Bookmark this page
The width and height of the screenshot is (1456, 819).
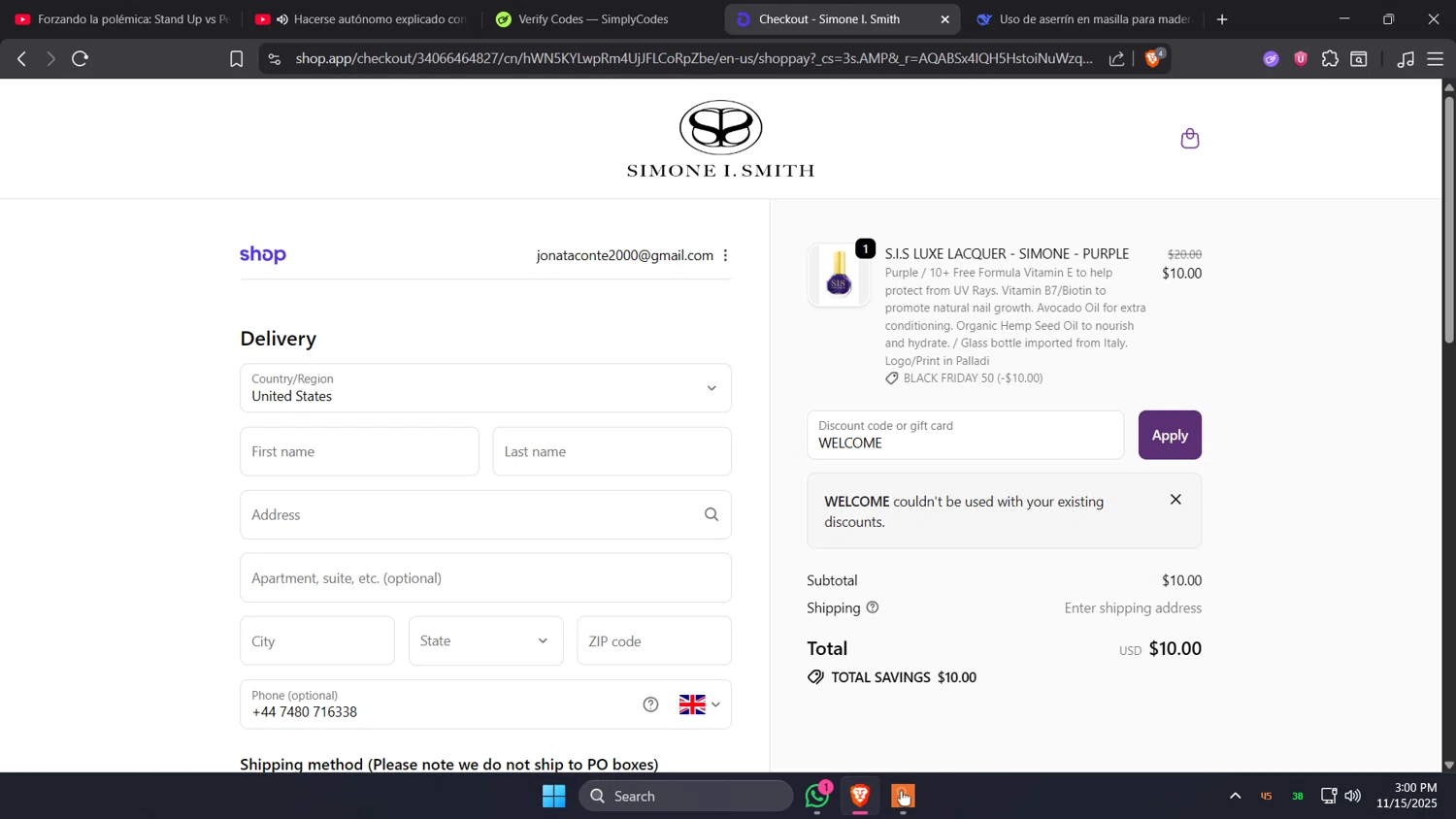[236, 59]
